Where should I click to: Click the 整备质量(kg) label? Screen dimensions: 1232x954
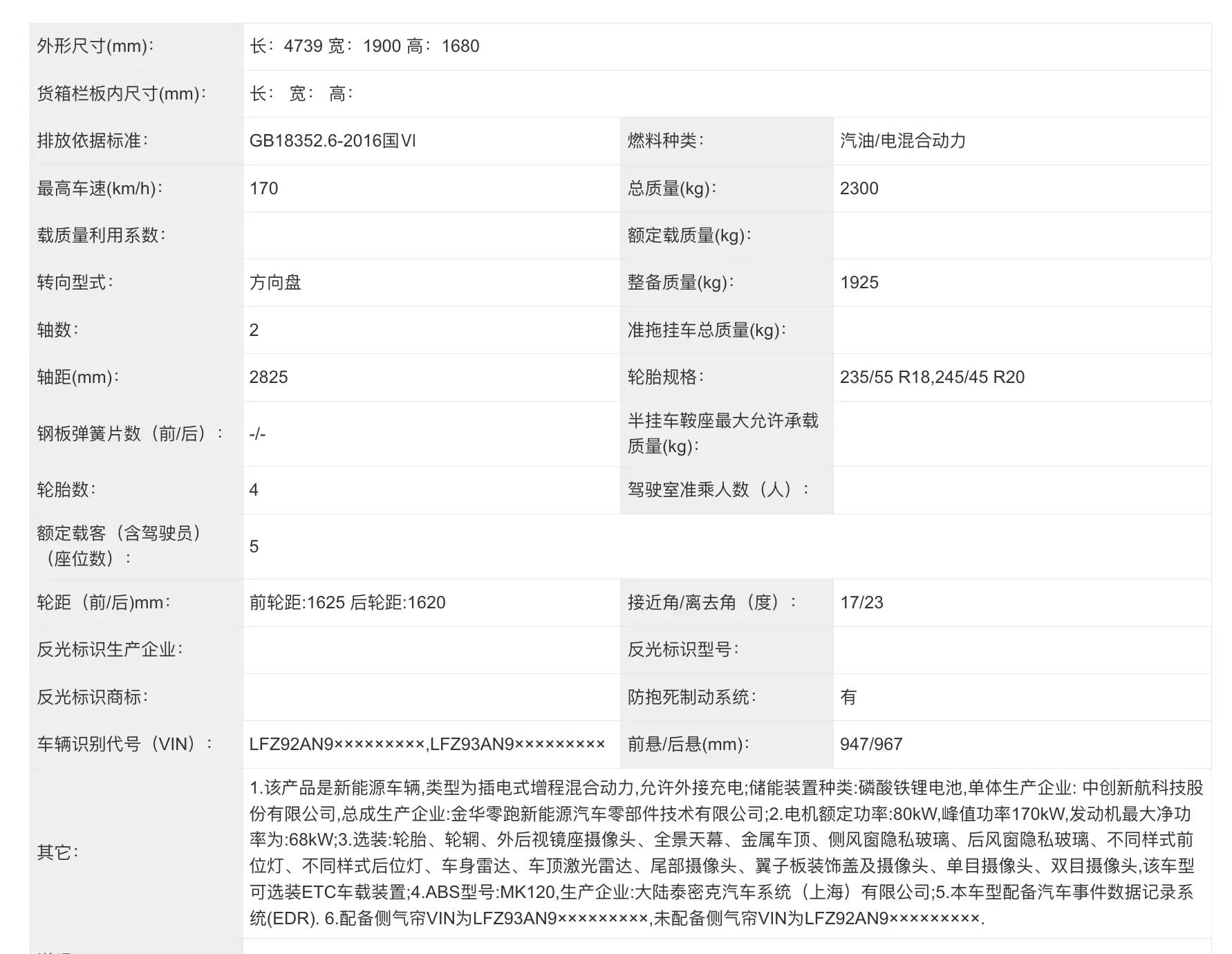681,282
